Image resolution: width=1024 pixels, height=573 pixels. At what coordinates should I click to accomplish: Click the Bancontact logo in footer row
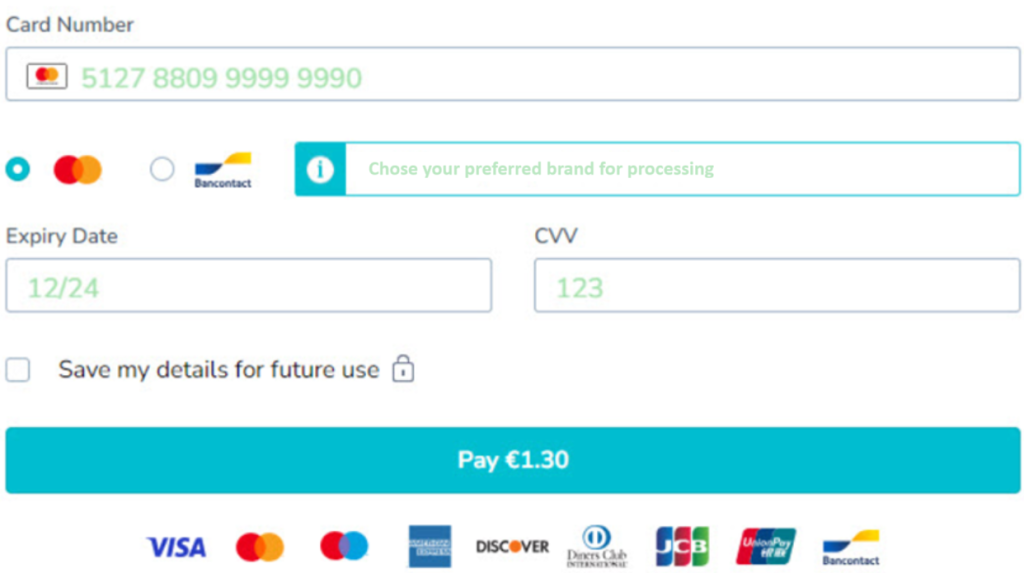pos(851,548)
